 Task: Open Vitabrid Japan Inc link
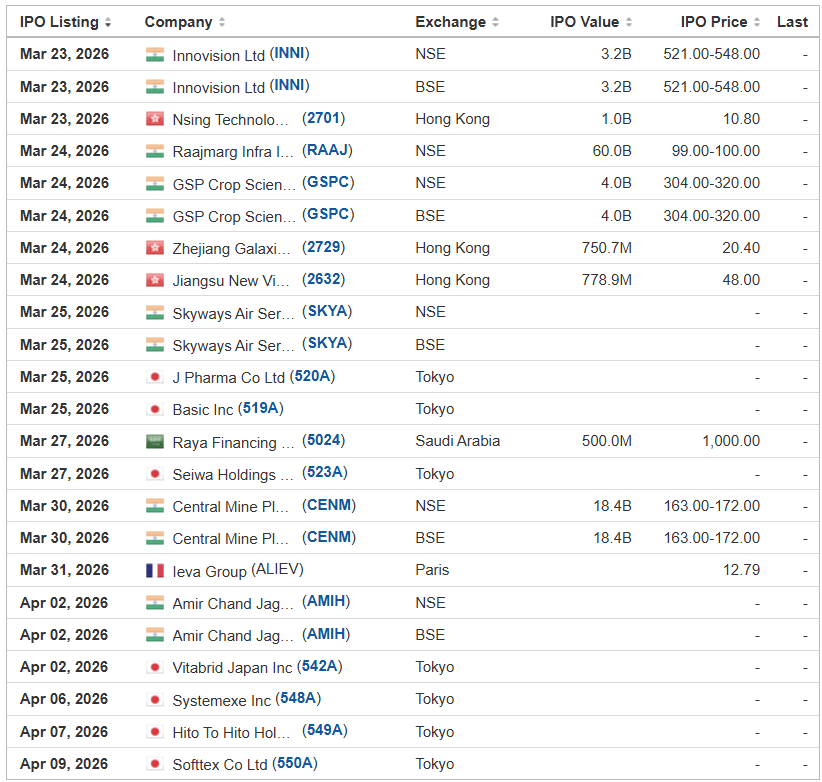tap(232, 668)
